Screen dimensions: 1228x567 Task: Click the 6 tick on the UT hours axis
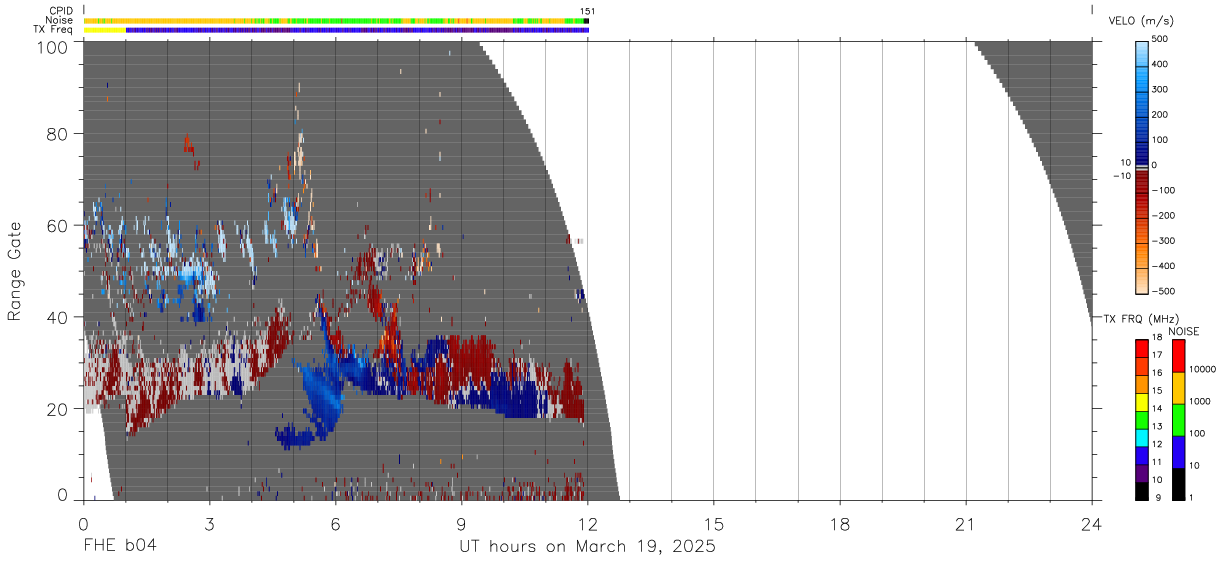click(x=335, y=524)
